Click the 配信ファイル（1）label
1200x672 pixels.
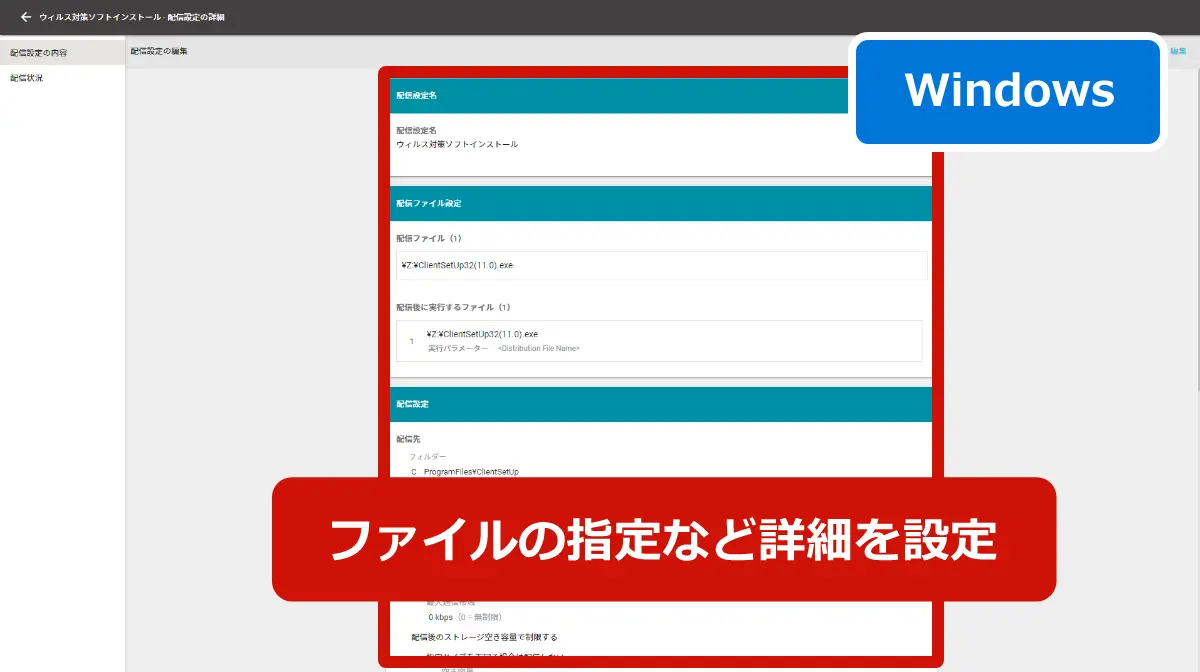pyautogui.click(x=429, y=239)
